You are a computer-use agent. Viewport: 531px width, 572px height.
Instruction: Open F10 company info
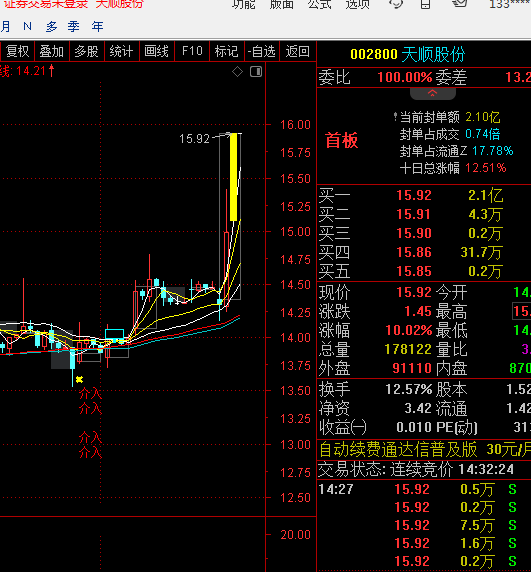pyautogui.click(x=192, y=51)
